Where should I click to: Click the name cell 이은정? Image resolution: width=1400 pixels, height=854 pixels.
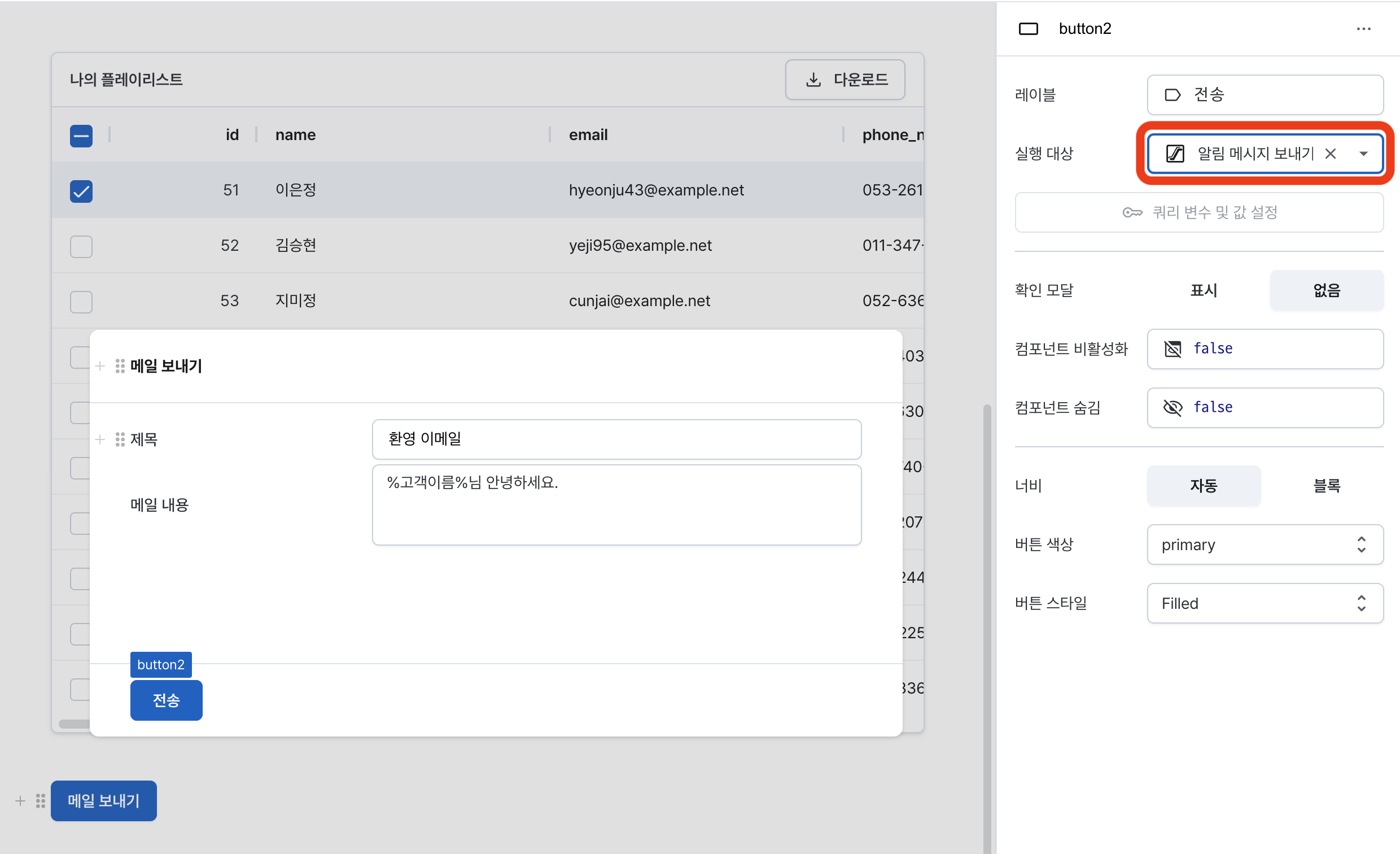coord(295,190)
